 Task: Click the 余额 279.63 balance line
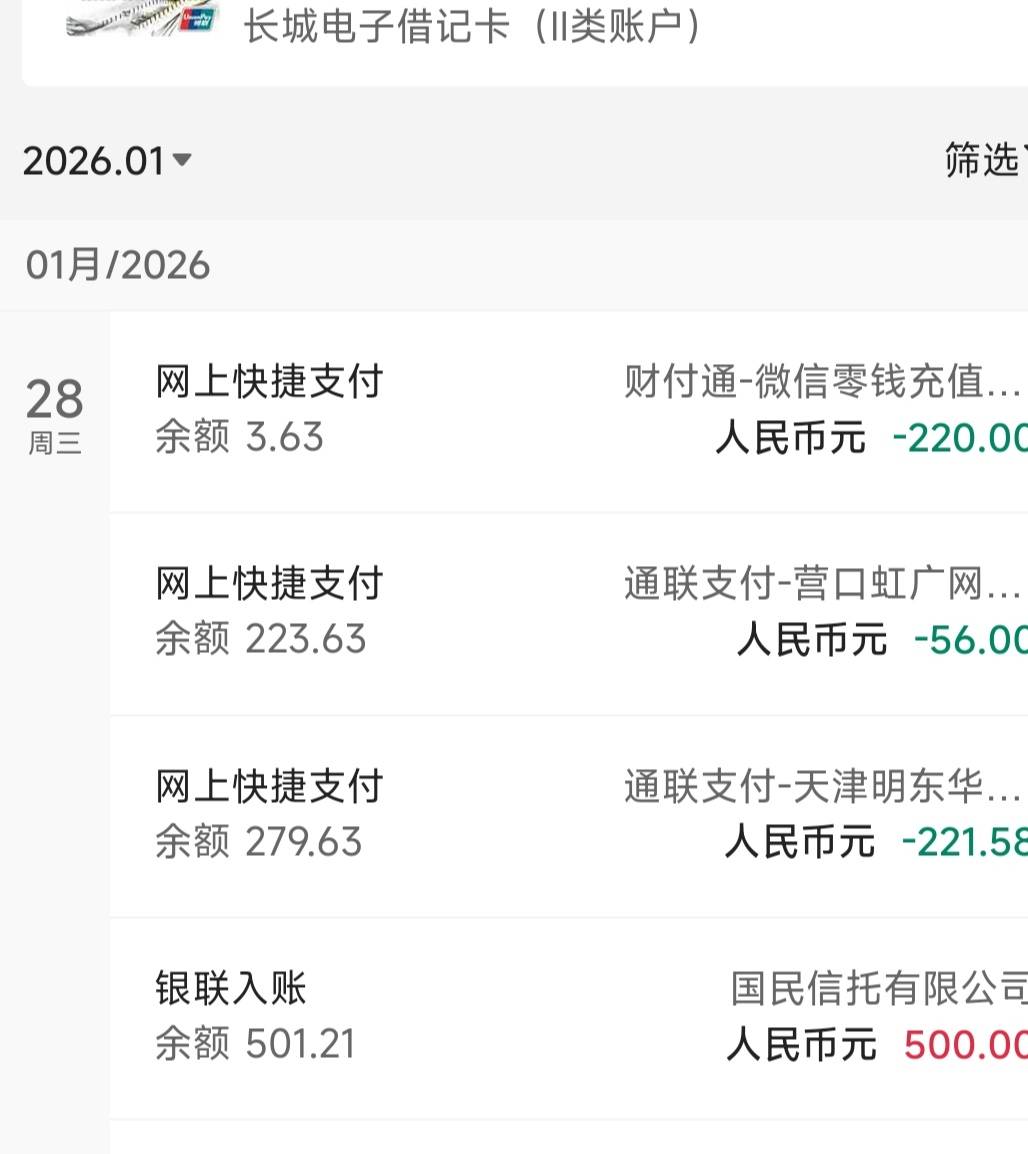click(x=258, y=842)
